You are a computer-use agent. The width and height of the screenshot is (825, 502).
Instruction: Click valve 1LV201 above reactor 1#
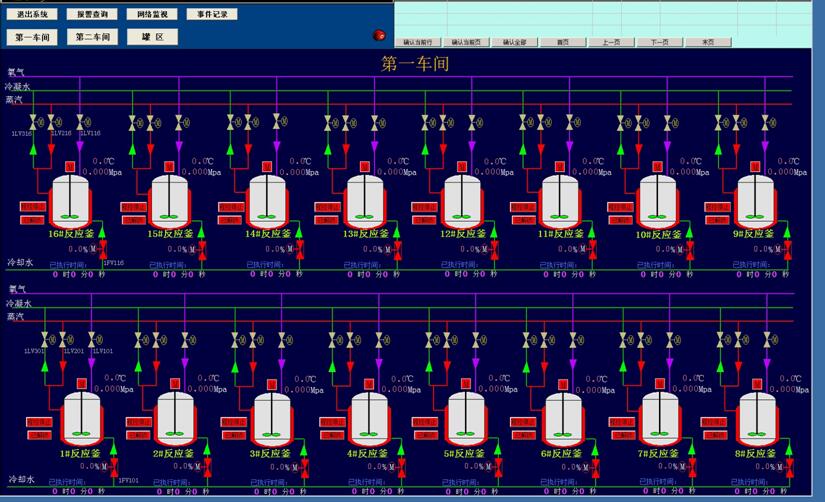[x=63, y=340]
